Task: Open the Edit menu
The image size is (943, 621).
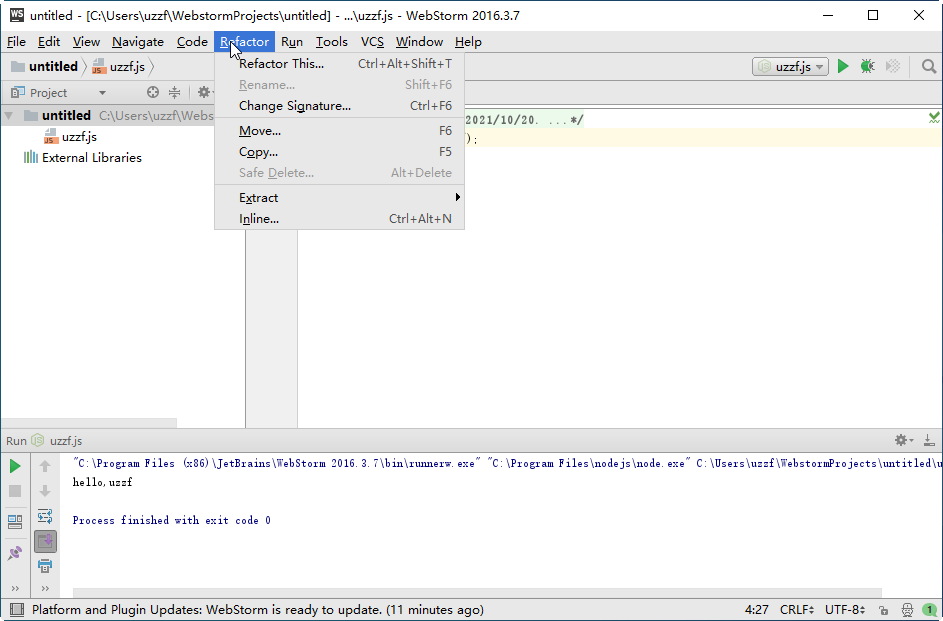Action: [x=49, y=41]
